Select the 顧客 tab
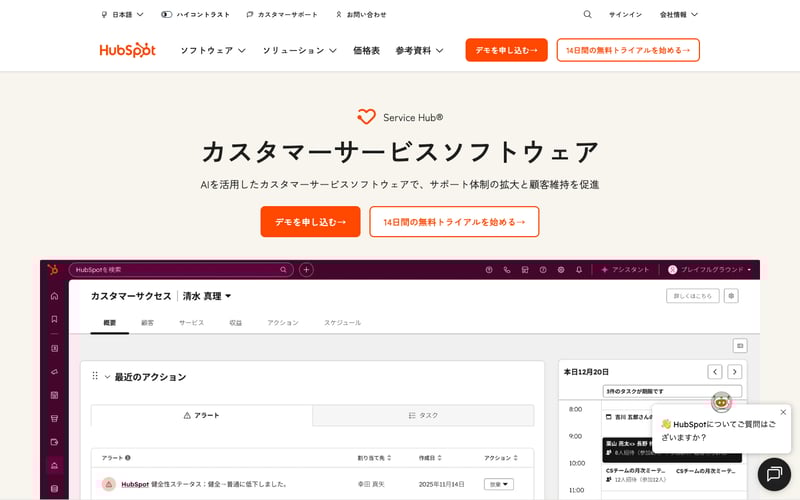This screenshot has height=500, width=800. (x=147, y=322)
